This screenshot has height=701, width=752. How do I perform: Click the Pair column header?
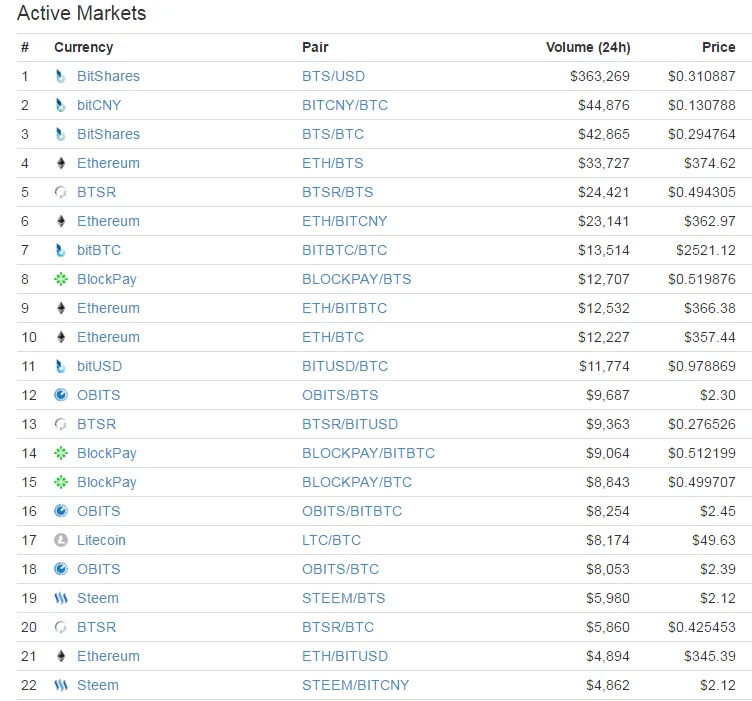tap(315, 47)
